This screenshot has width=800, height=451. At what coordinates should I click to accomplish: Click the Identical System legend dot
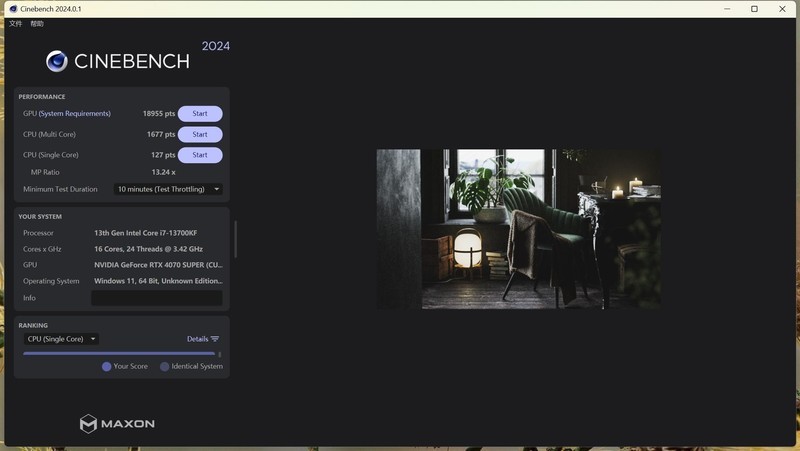coord(165,367)
